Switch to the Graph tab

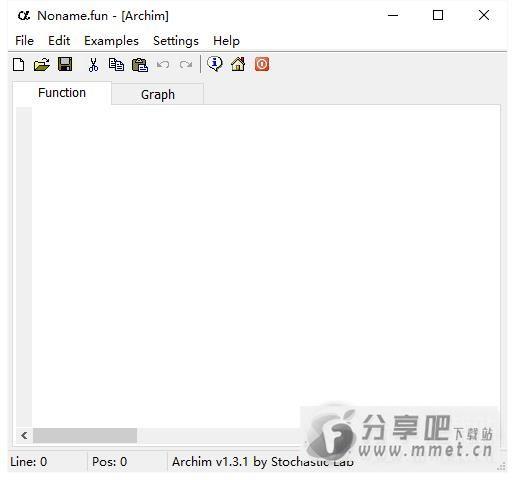158,95
